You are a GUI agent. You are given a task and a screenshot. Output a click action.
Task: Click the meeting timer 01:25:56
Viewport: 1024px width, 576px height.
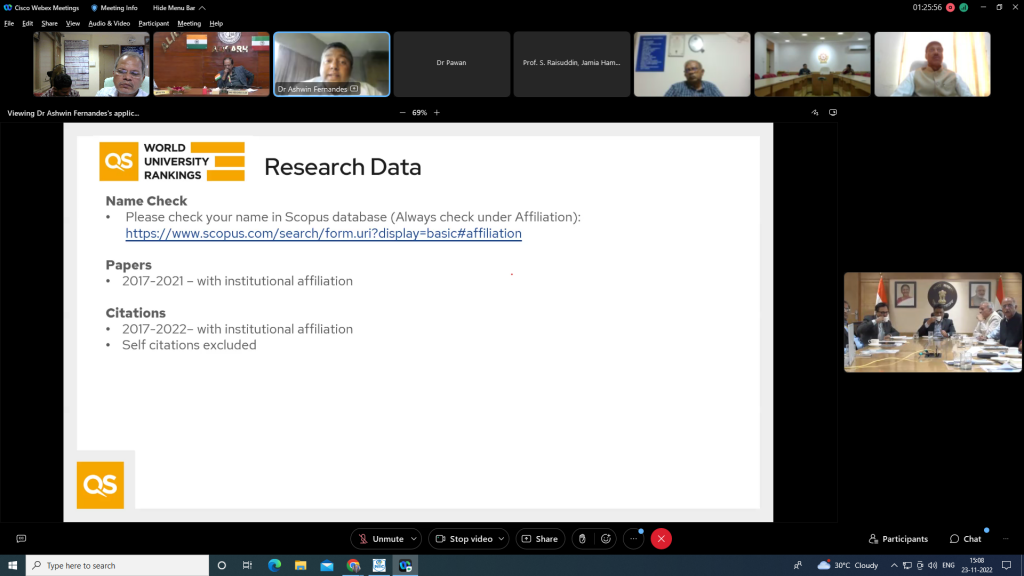pos(927,8)
